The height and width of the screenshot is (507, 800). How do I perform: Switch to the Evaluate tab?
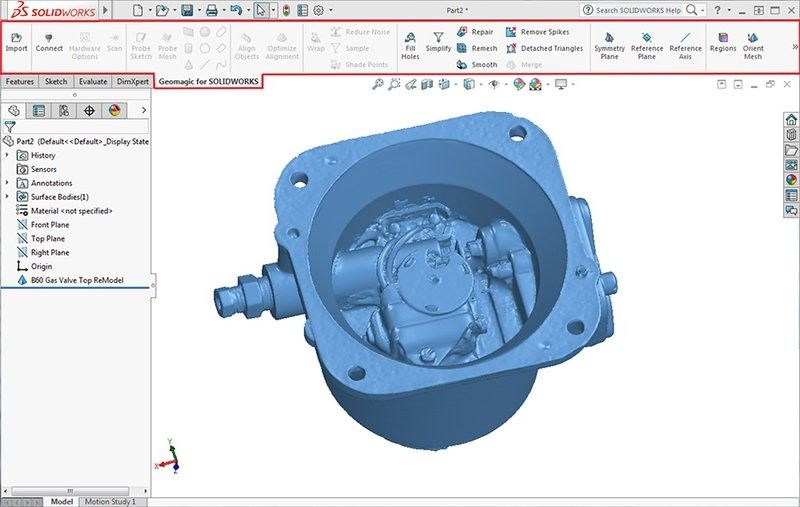[x=92, y=81]
